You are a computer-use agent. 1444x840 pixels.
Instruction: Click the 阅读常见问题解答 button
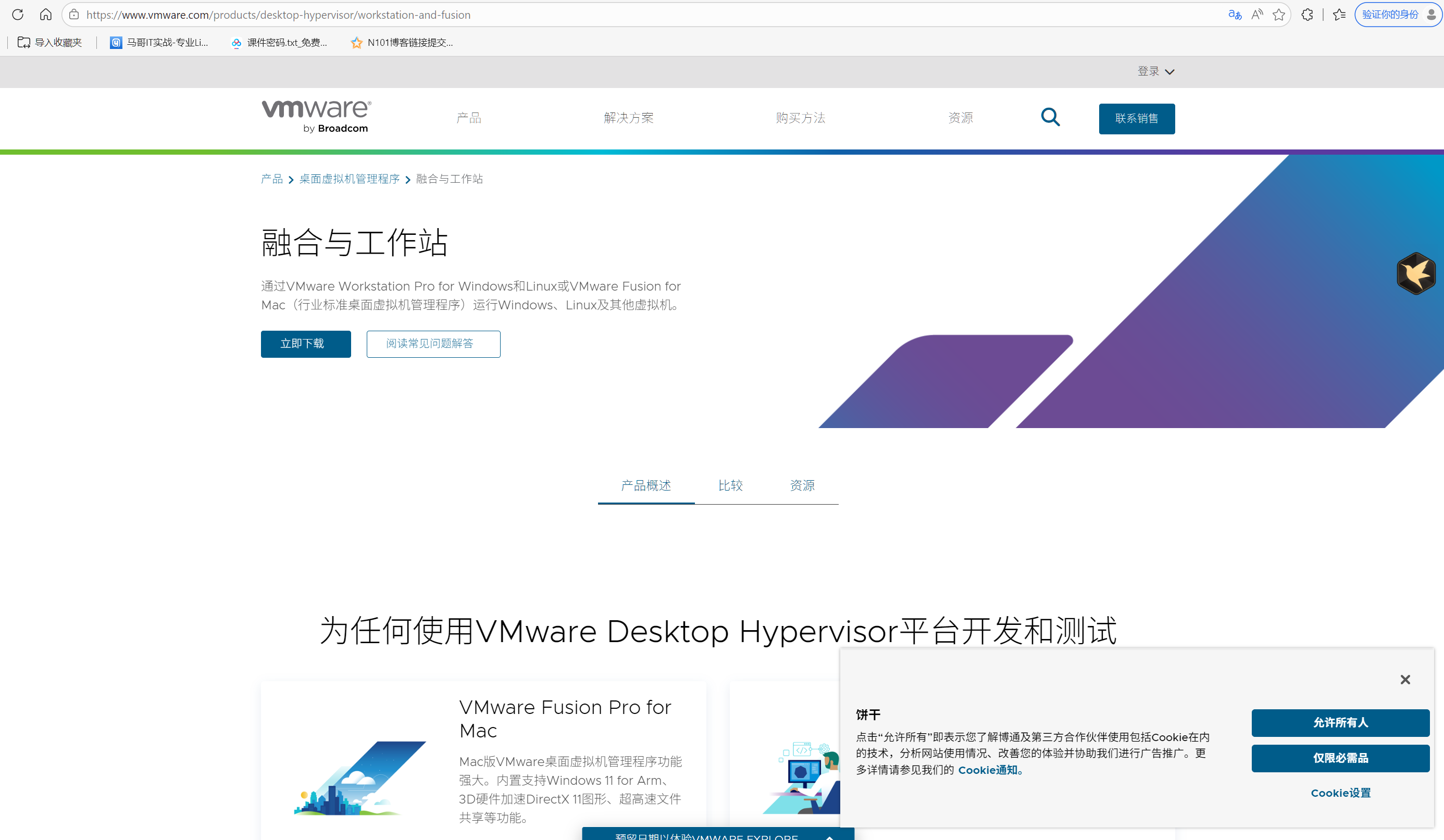point(433,344)
